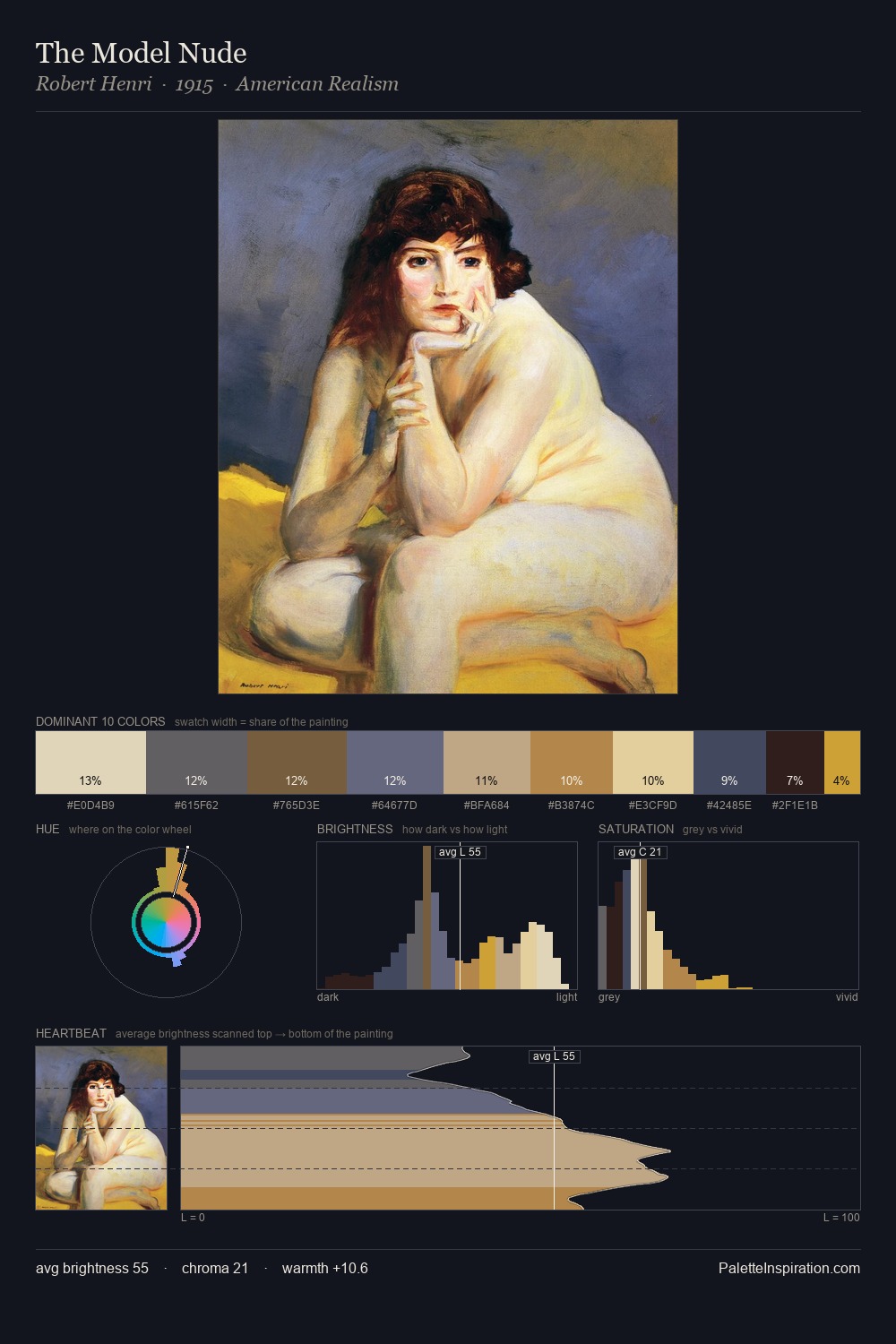Click the small painting thumbnail beside Heartbeat chart

(101, 1128)
